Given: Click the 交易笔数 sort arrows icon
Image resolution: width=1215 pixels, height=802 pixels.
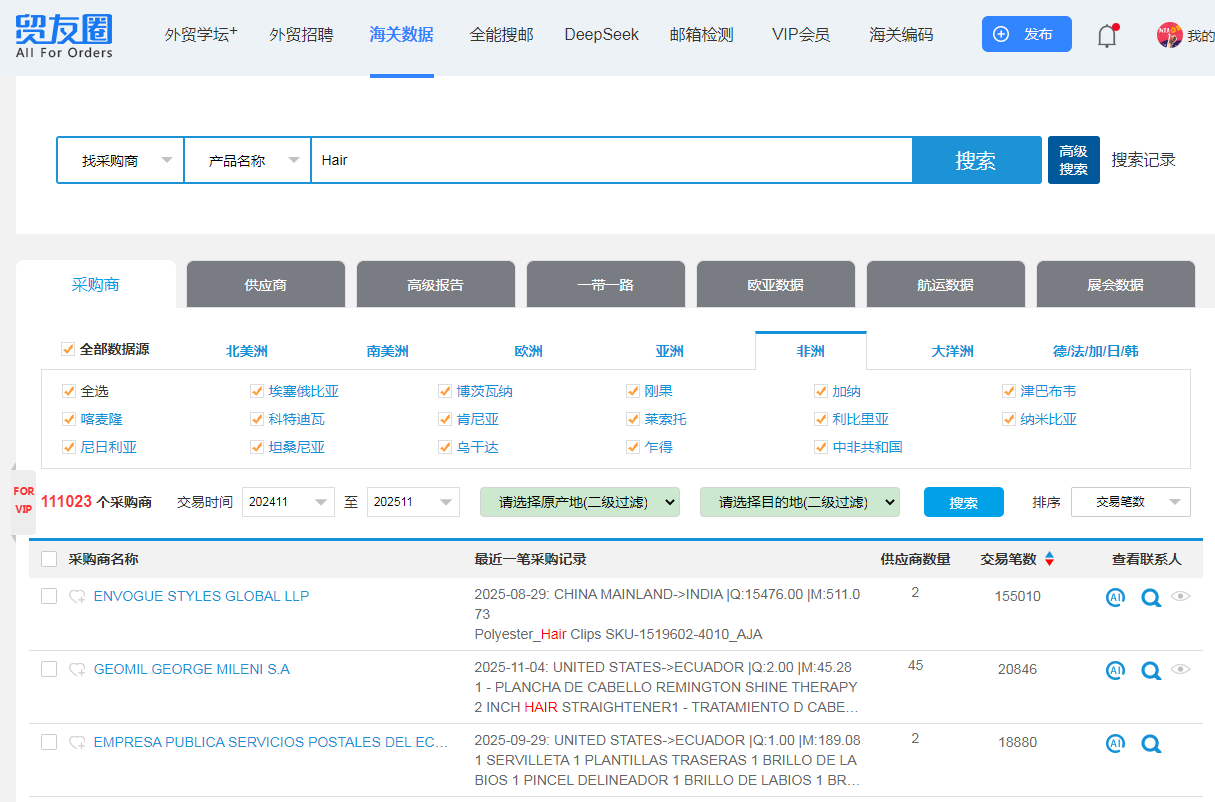Looking at the screenshot, I should coord(1049,559).
